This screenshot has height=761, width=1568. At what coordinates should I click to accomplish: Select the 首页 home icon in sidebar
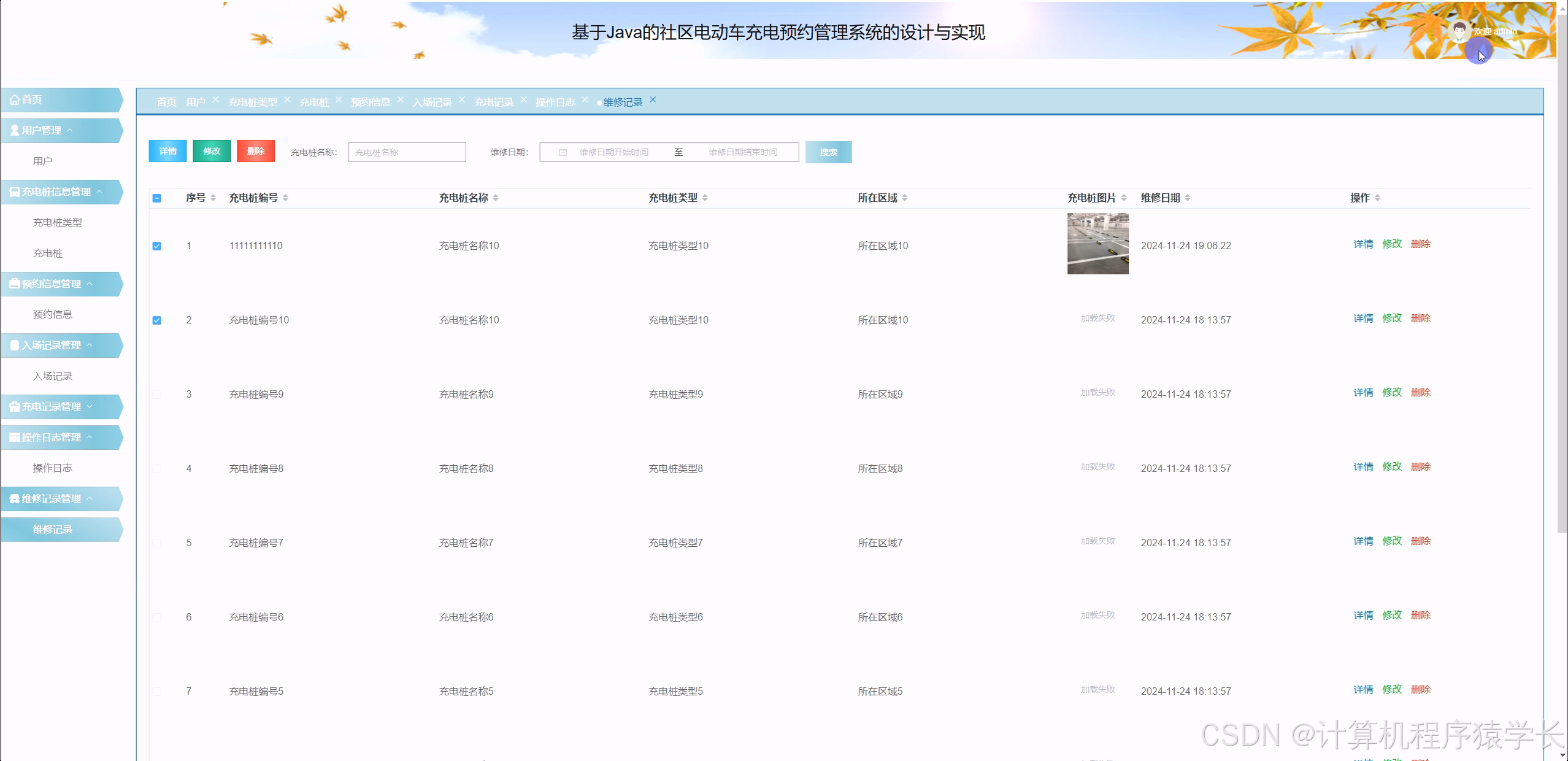[15, 99]
